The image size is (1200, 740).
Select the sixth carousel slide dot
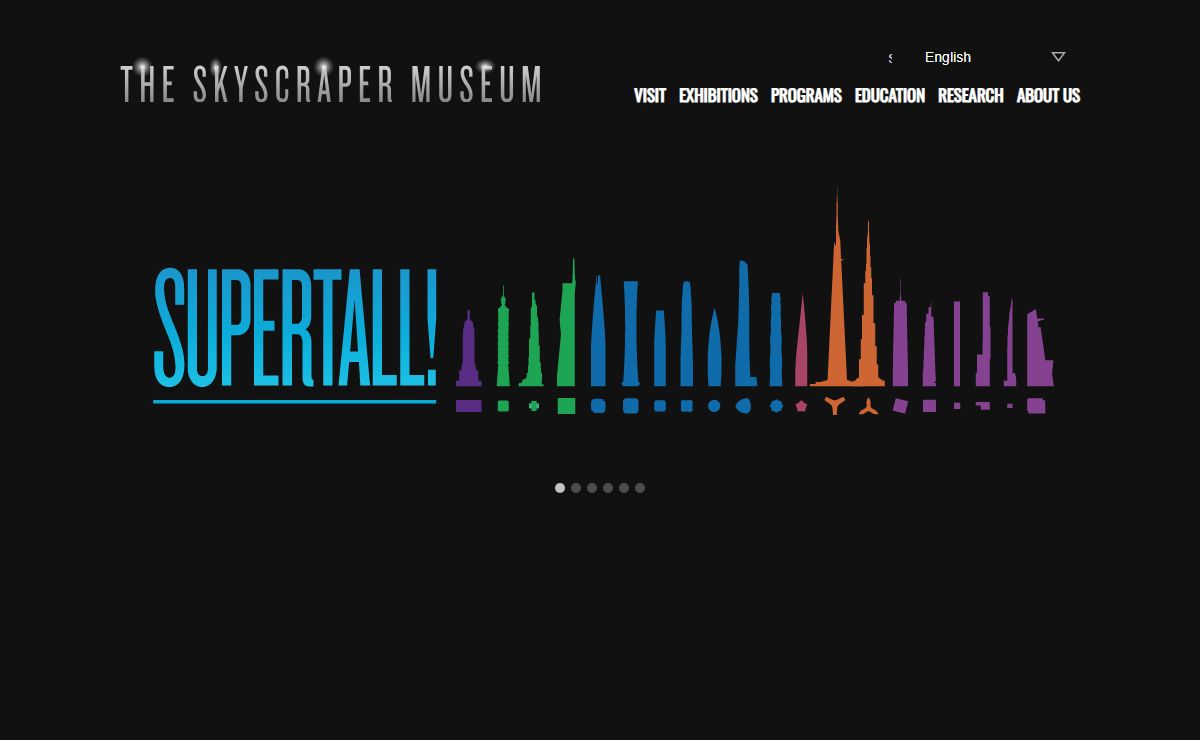click(640, 488)
